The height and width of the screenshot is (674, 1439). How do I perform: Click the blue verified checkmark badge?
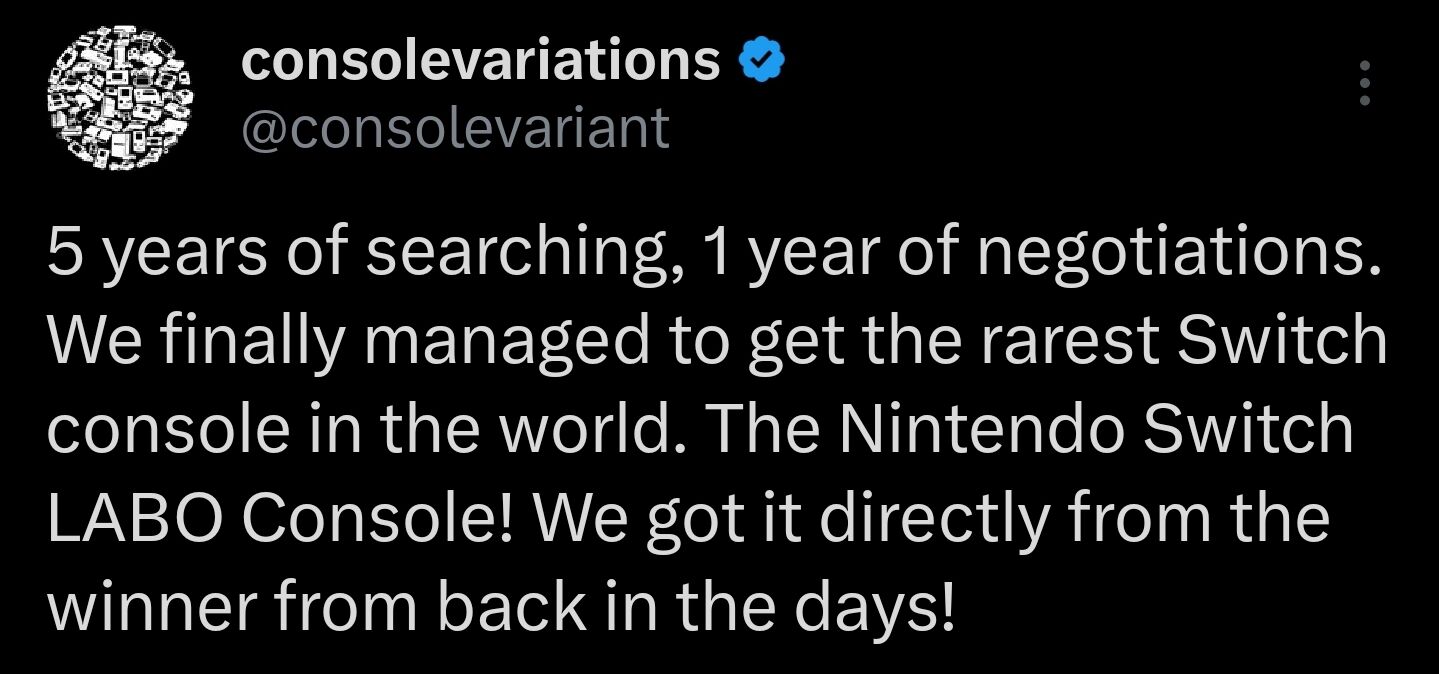762,64
